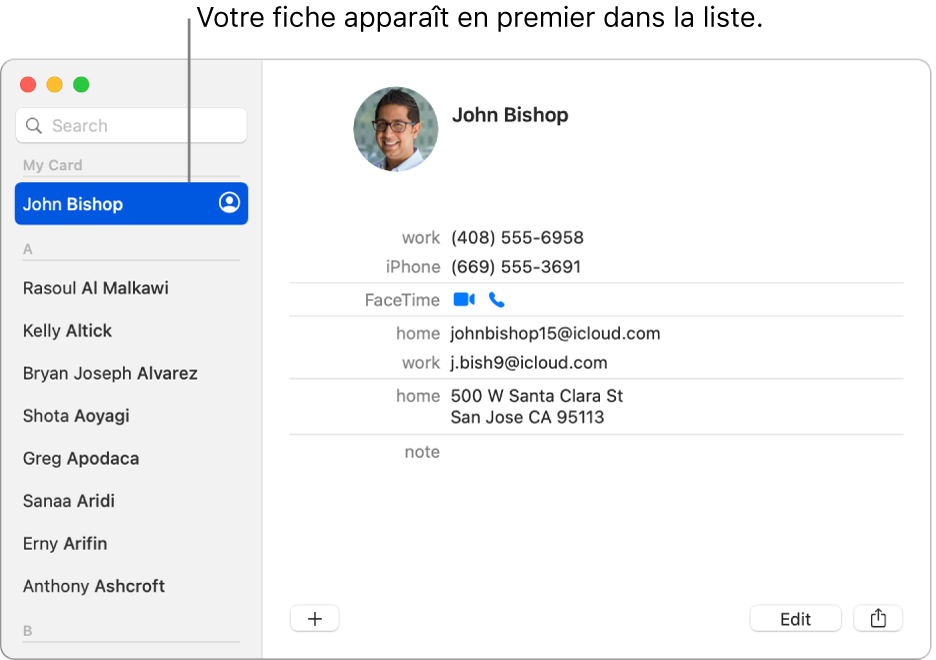Click section letter B header

(x=27, y=631)
